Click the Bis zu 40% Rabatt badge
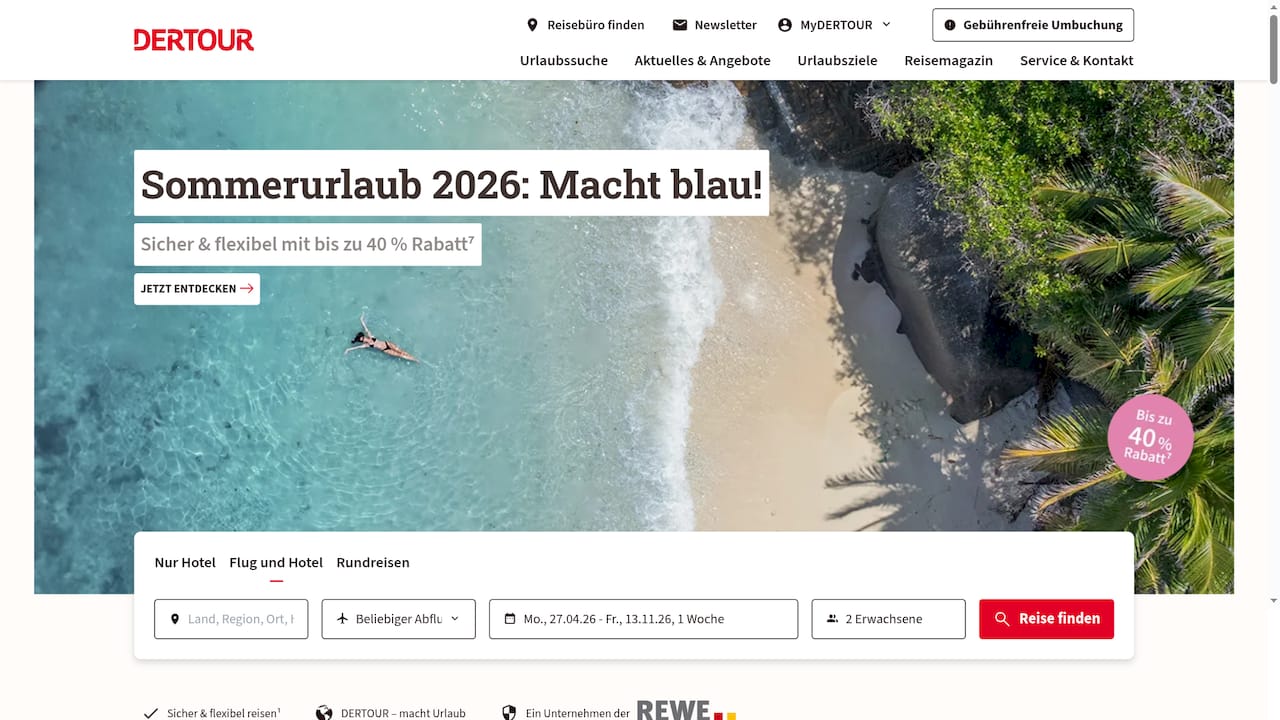 coord(1150,437)
